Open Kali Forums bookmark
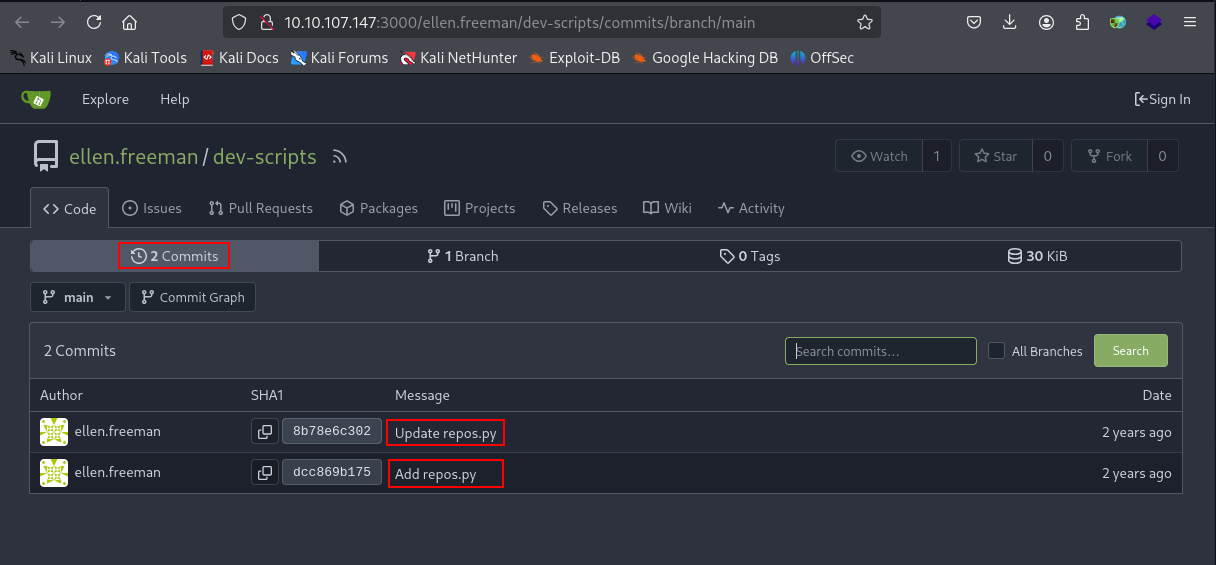The height and width of the screenshot is (565, 1216). (x=339, y=58)
